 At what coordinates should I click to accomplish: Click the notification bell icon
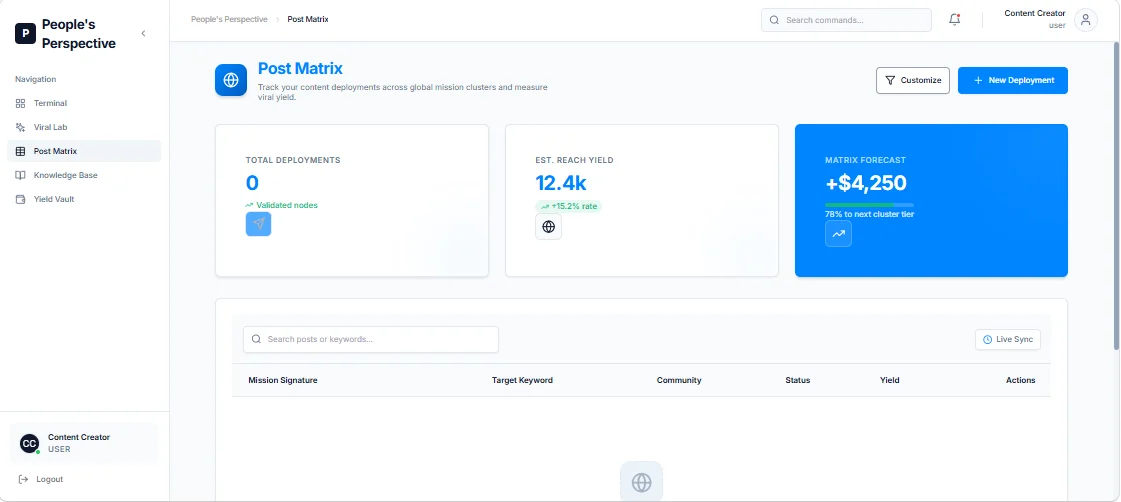(x=954, y=20)
